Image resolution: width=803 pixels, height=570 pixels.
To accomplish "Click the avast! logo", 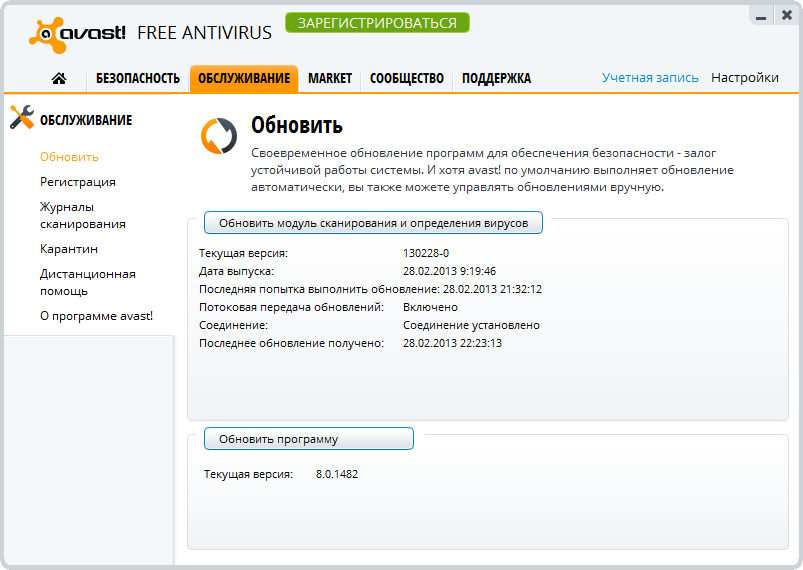I will click(77, 34).
